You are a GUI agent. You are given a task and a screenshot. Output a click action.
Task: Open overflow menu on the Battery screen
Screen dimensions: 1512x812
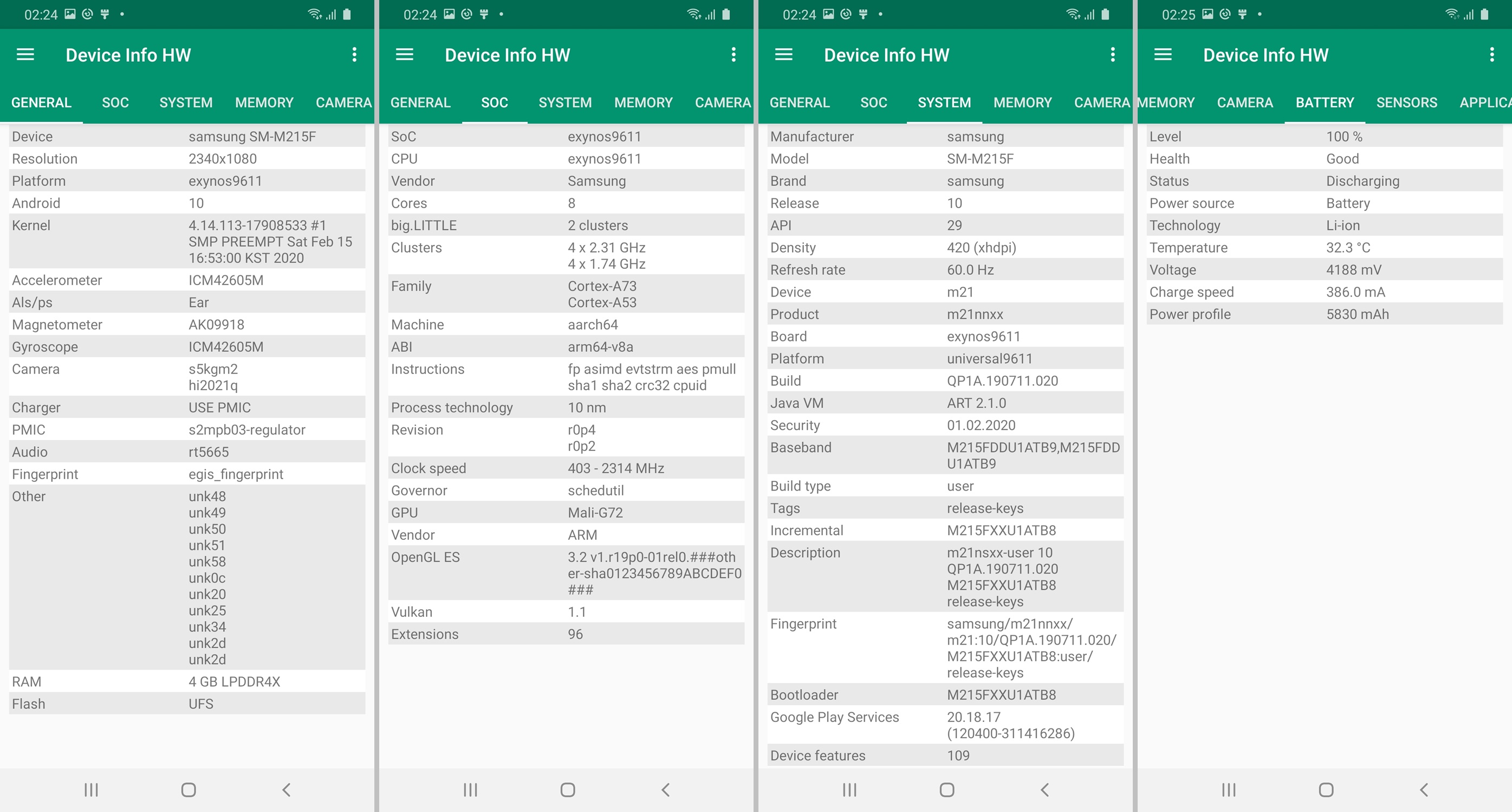1491,55
